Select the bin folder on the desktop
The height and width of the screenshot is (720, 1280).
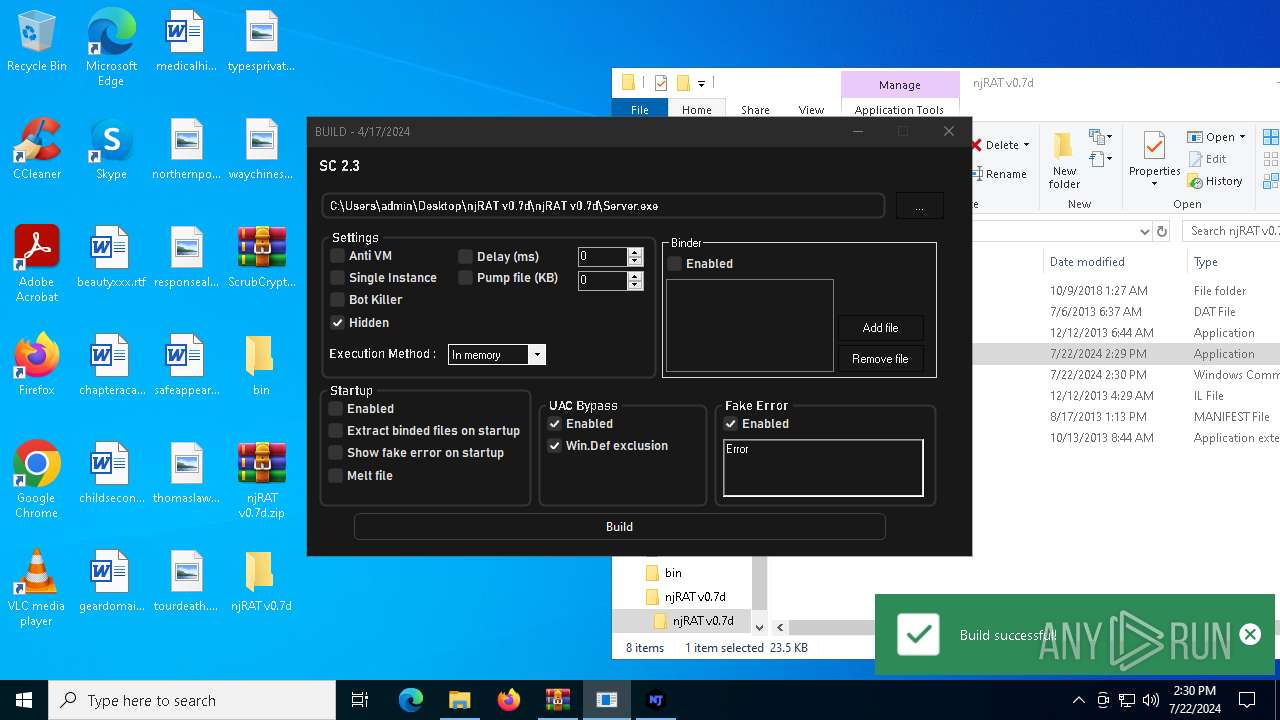(x=260, y=366)
